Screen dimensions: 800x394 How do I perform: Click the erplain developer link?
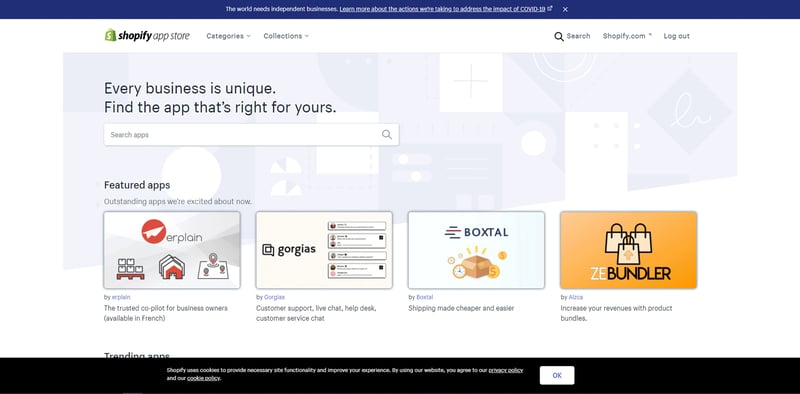pos(121,297)
